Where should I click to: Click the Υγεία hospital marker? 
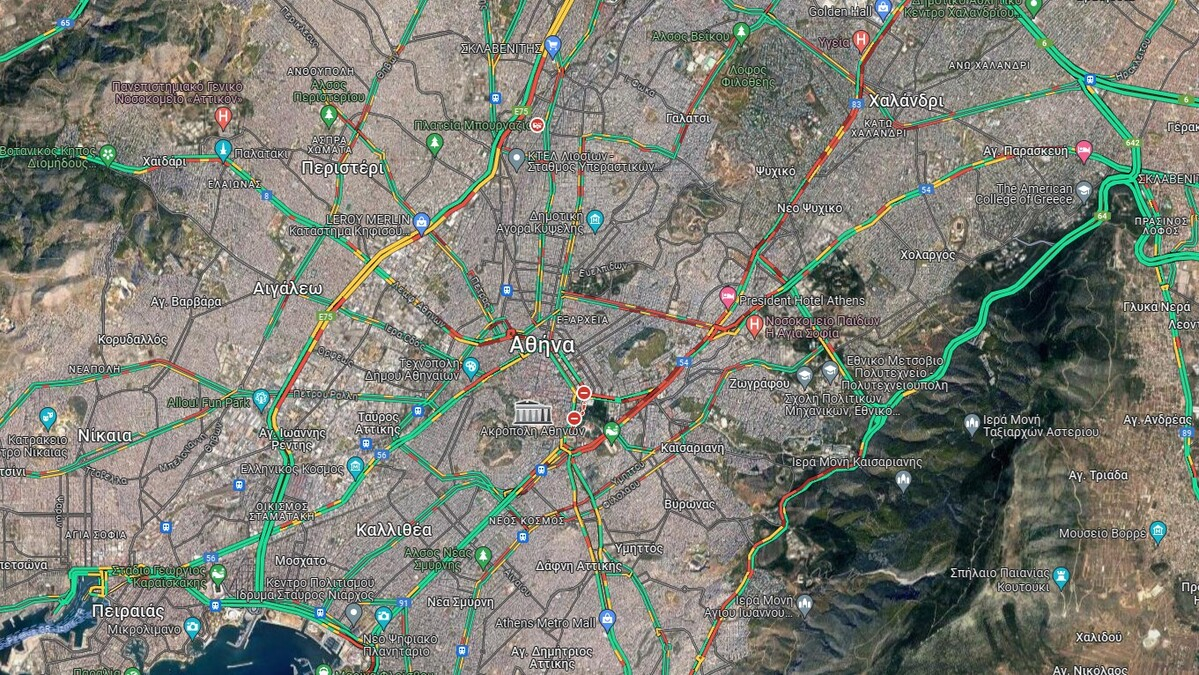click(862, 40)
